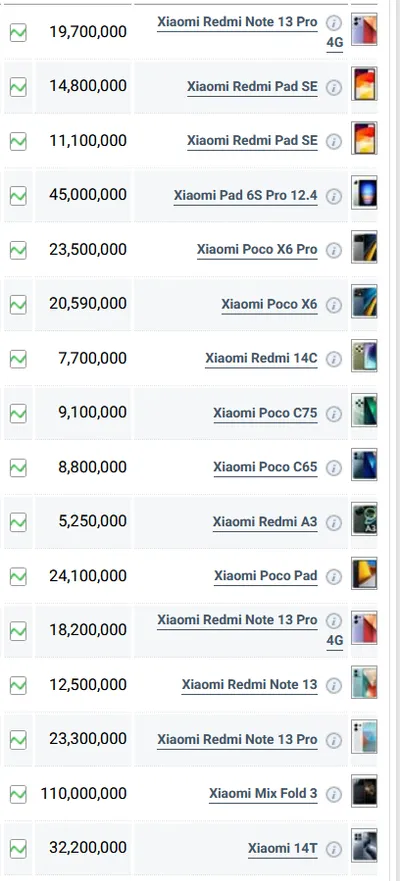Click the Xiaomi Poco Pad thumbnail image
Screen dimensions: 400x881
coord(364,573)
